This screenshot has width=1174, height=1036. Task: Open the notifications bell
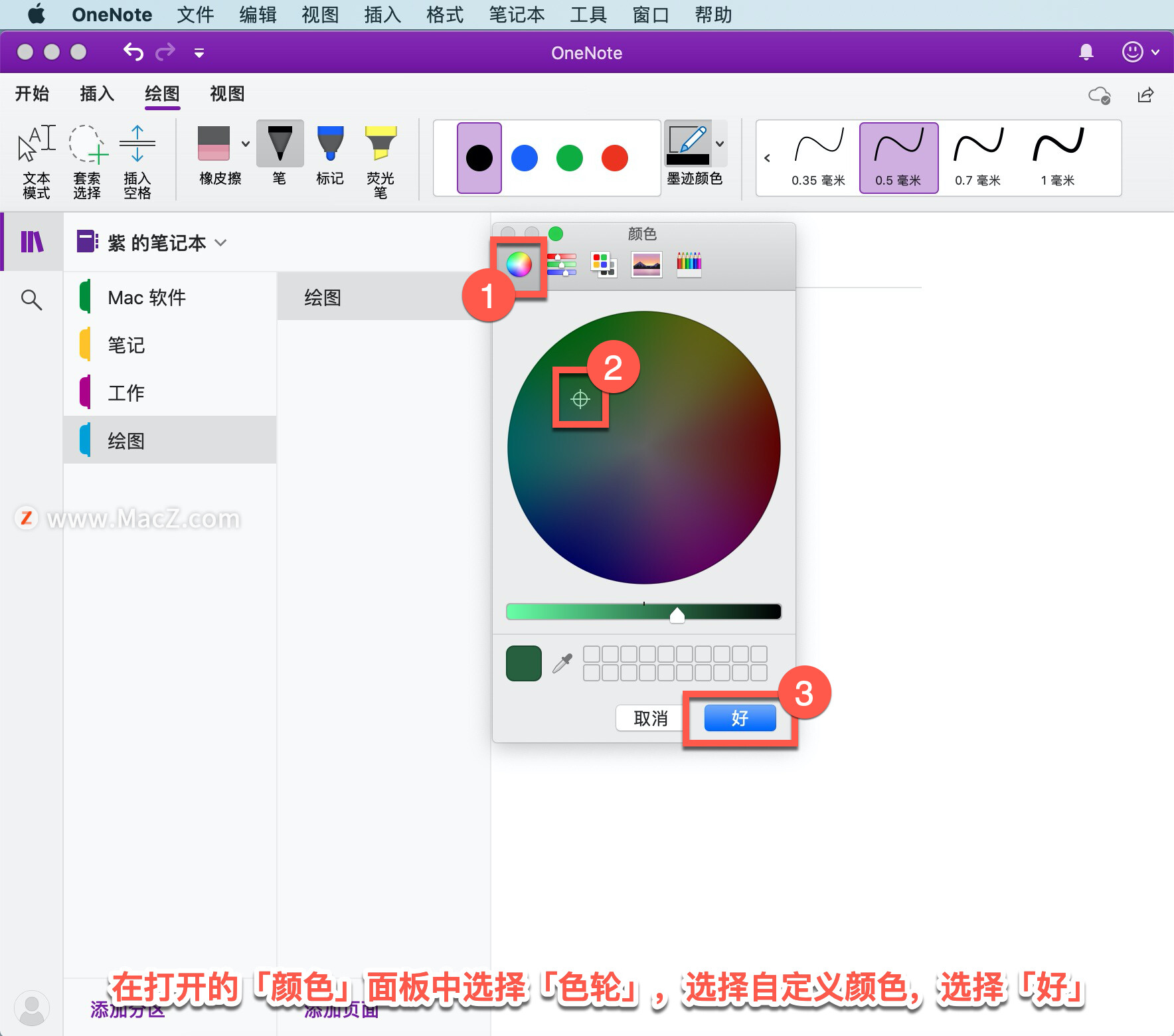click(1086, 52)
